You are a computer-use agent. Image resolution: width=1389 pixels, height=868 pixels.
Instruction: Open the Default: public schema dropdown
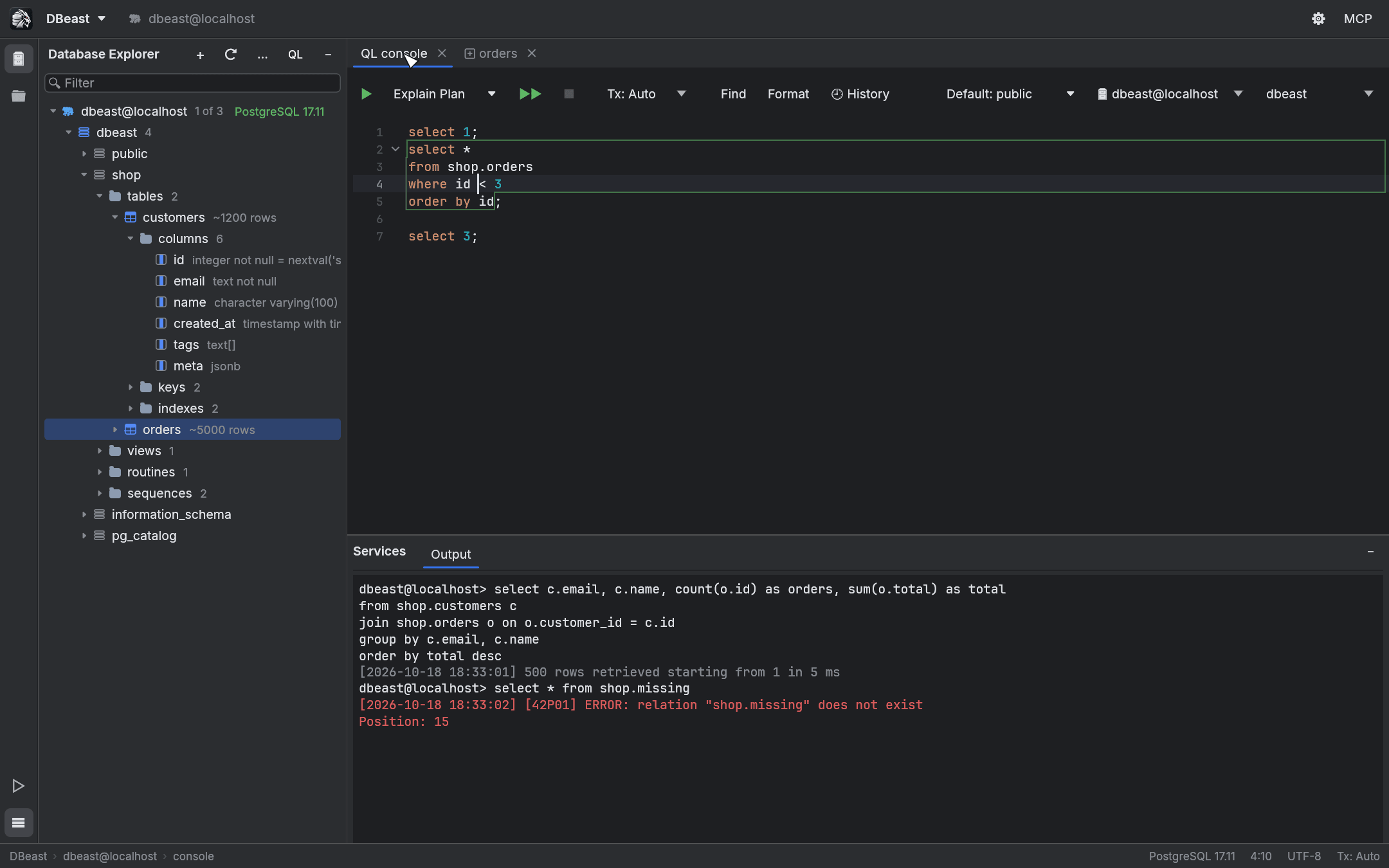point(1071,94)
